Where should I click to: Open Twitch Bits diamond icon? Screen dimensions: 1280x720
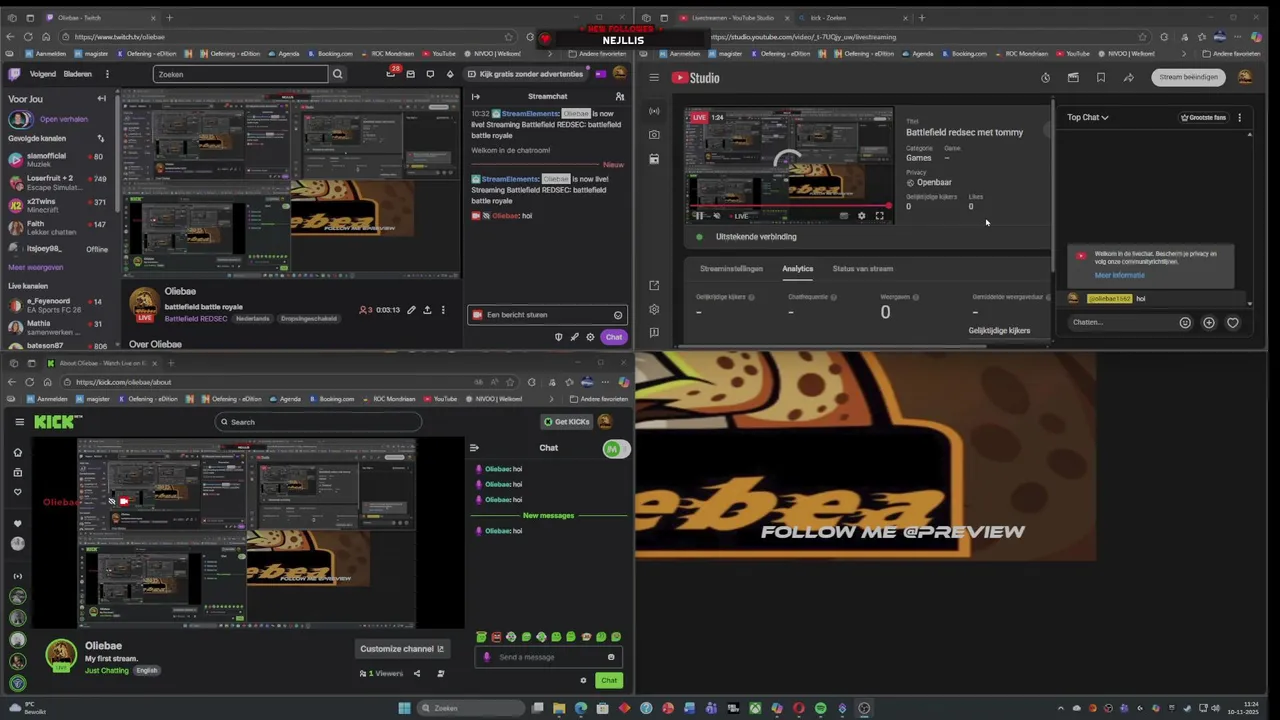point(450,74)
